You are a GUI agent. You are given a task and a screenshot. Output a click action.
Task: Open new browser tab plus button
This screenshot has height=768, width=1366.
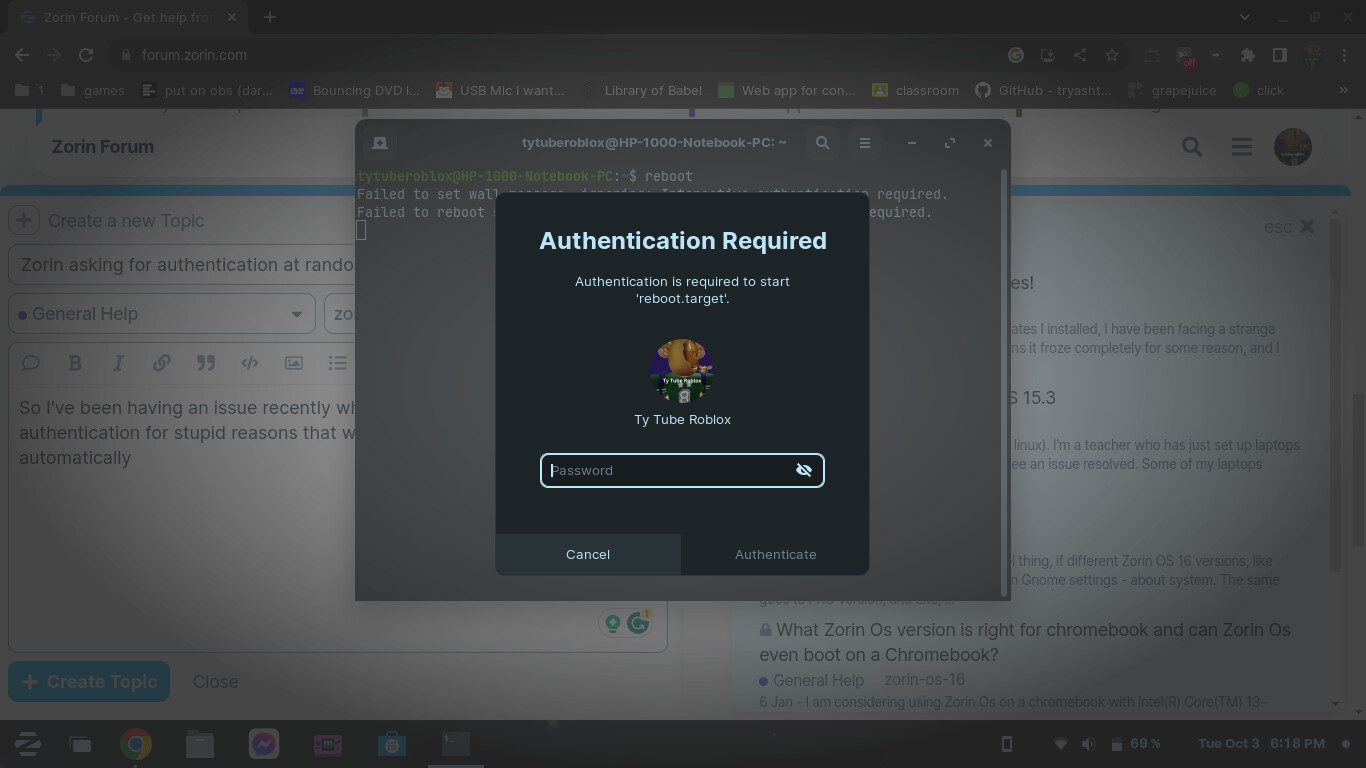[x=270, y=17]
